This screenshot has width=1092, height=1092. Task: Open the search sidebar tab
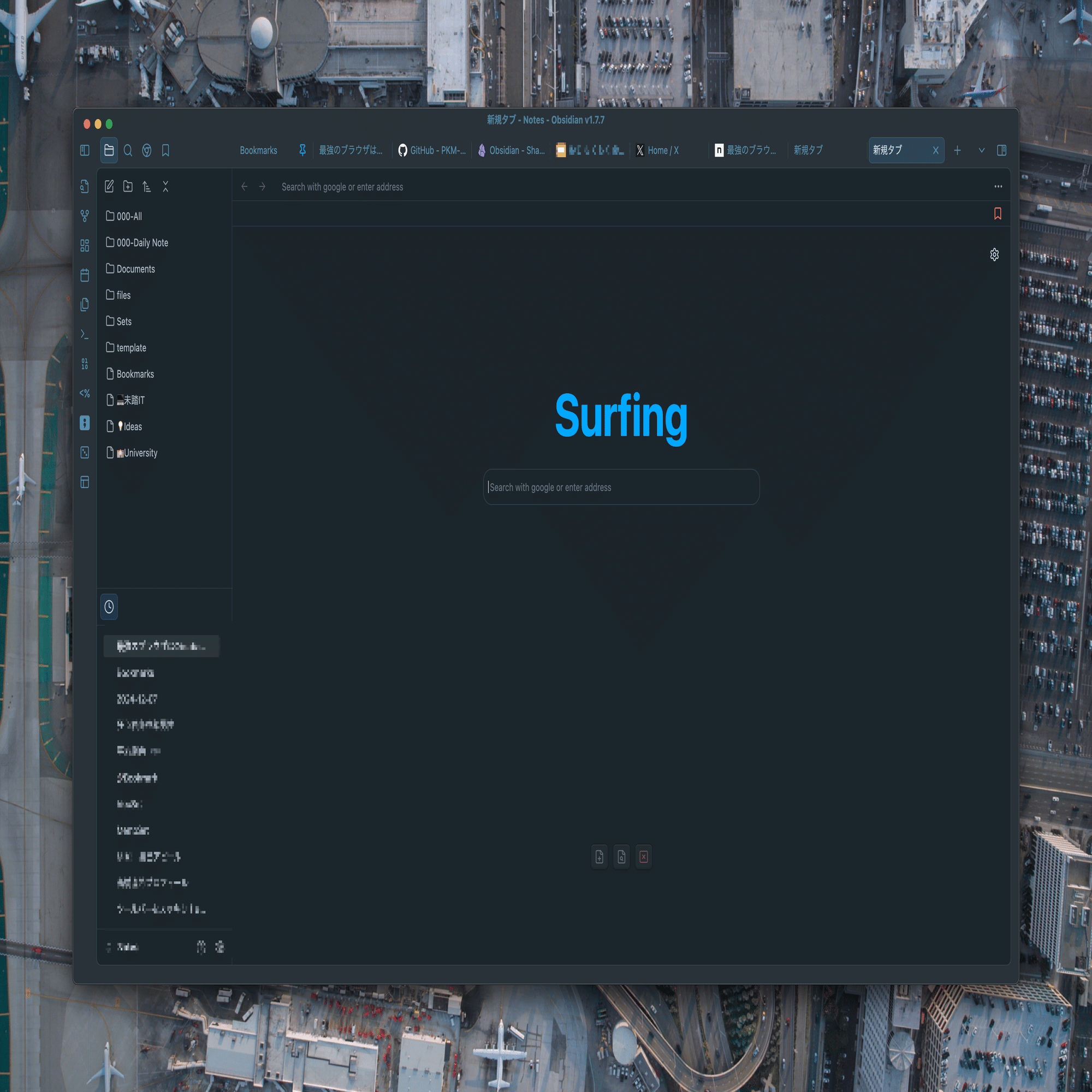[x=128, y=150]
